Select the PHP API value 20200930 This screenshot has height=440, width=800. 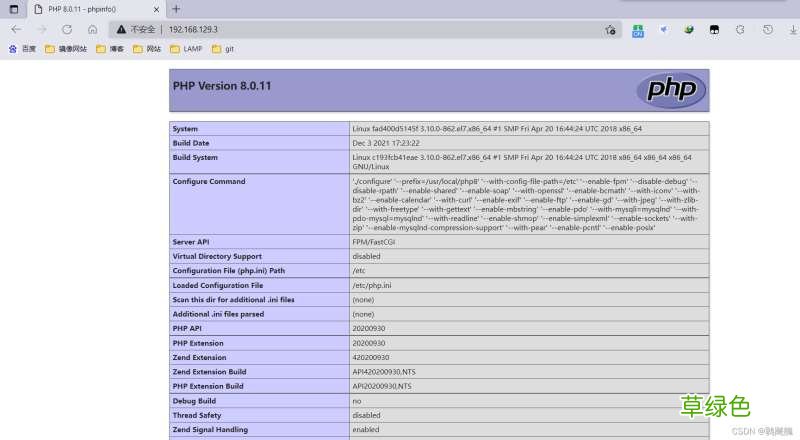368,328
